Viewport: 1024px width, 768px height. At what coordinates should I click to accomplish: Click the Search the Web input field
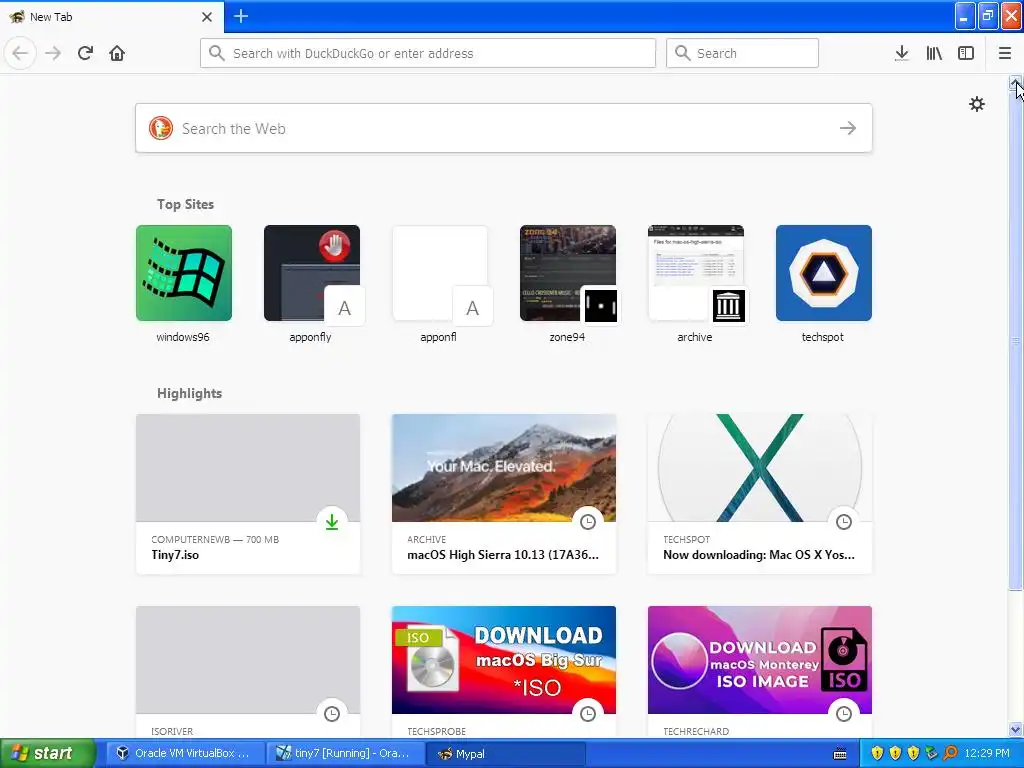tap(504, 128)
